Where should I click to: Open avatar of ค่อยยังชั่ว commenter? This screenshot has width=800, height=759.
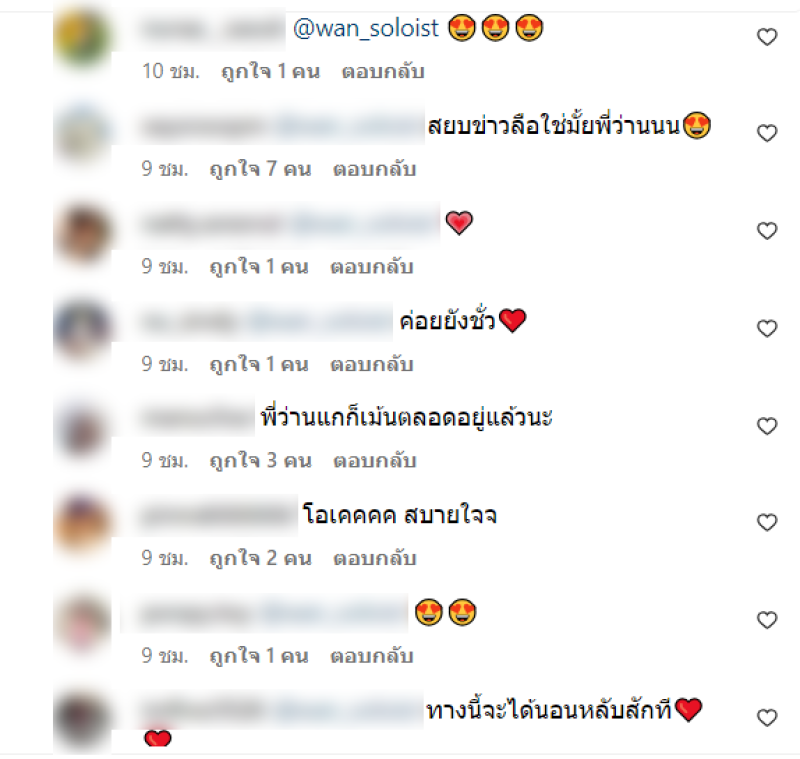82,328
